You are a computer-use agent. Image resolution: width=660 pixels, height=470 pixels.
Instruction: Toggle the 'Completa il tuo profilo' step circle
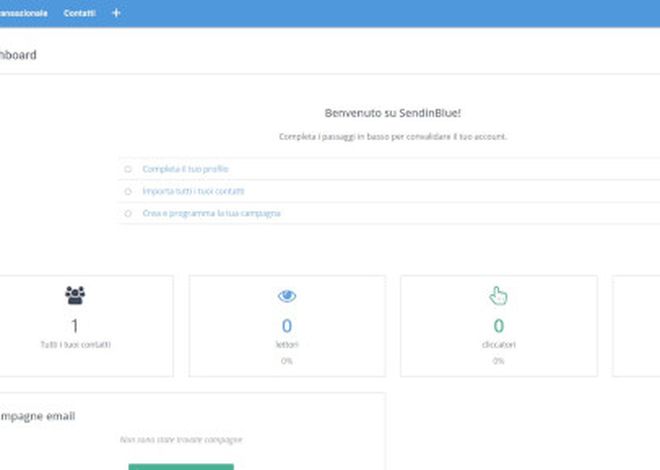[128, 169]
